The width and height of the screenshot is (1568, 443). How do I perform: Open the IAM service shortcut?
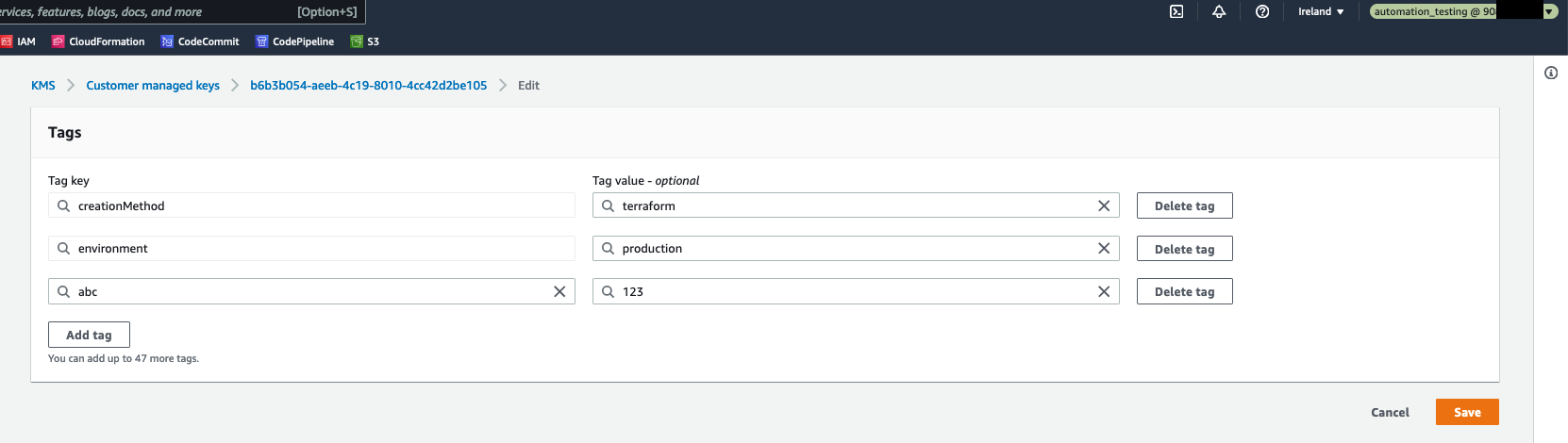click(18, 41)
